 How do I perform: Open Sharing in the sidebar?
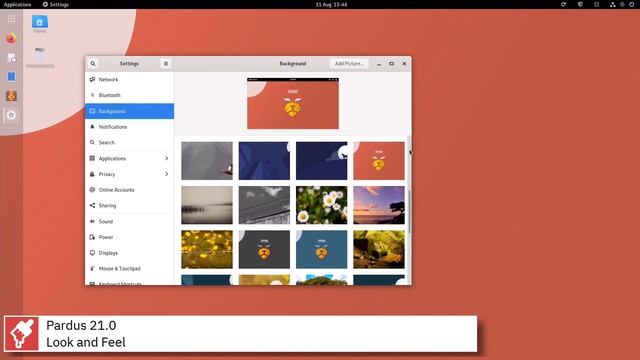(x=129, y=205)
